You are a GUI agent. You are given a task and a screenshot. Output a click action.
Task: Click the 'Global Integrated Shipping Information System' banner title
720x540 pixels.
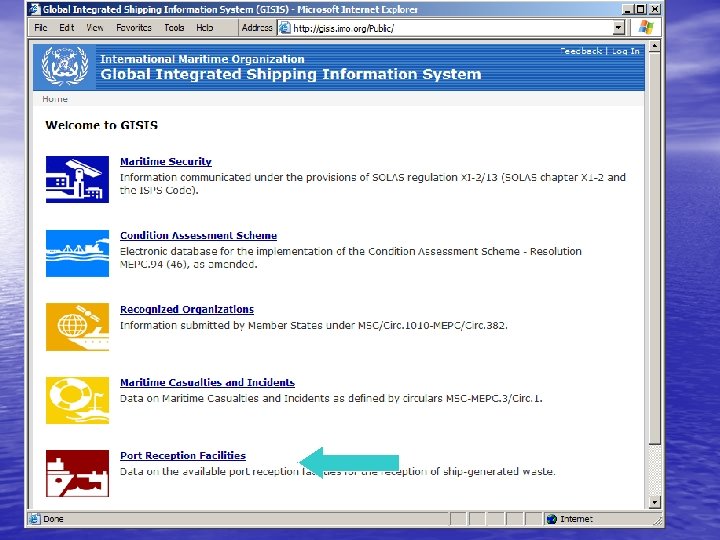coord(291,74)
